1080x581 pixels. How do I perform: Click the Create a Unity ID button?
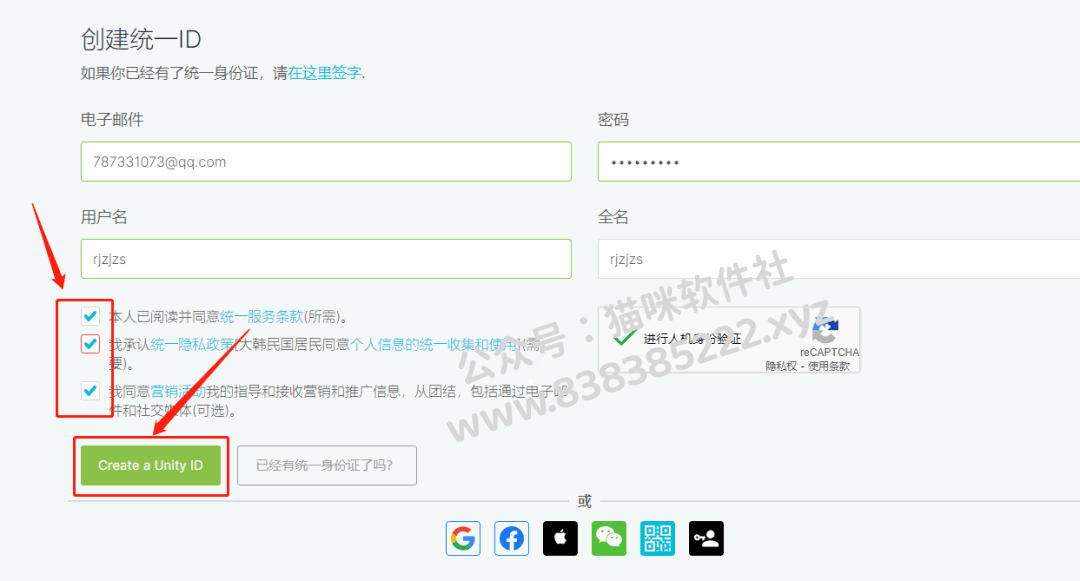click(x=151, y=465)
